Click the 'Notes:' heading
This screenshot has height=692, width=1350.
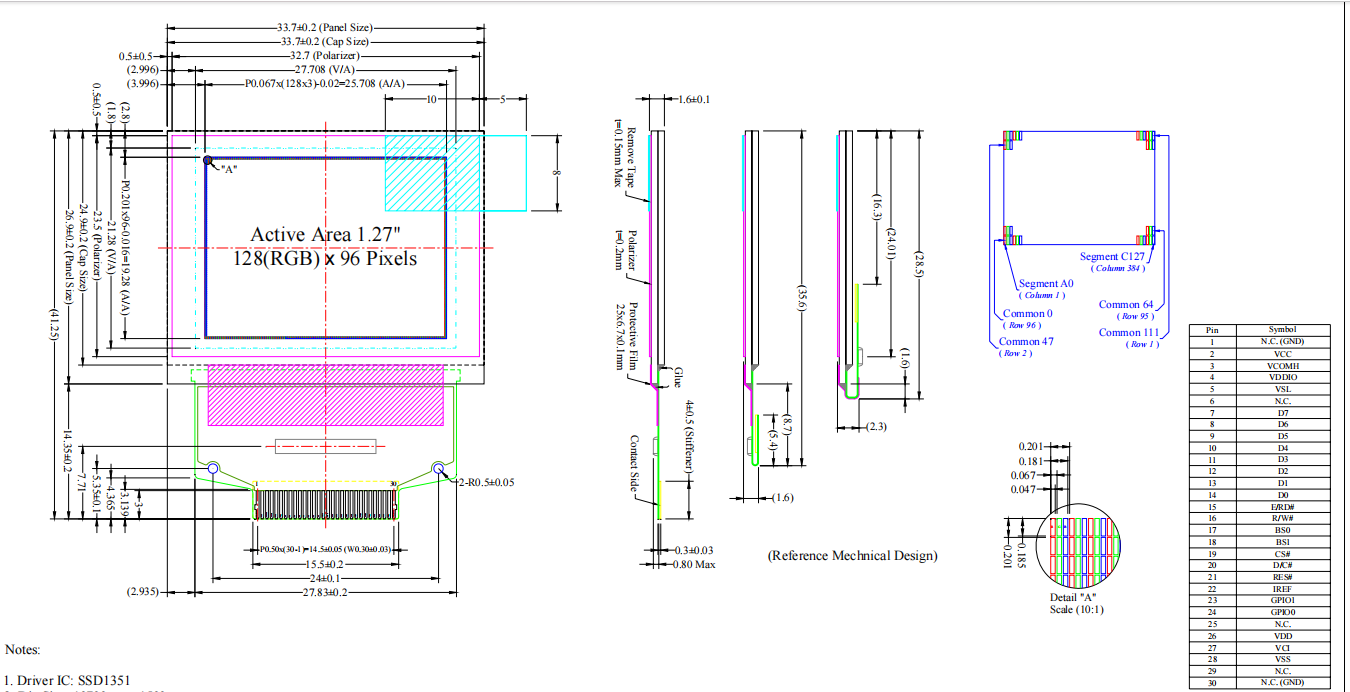tap(23, 650)
